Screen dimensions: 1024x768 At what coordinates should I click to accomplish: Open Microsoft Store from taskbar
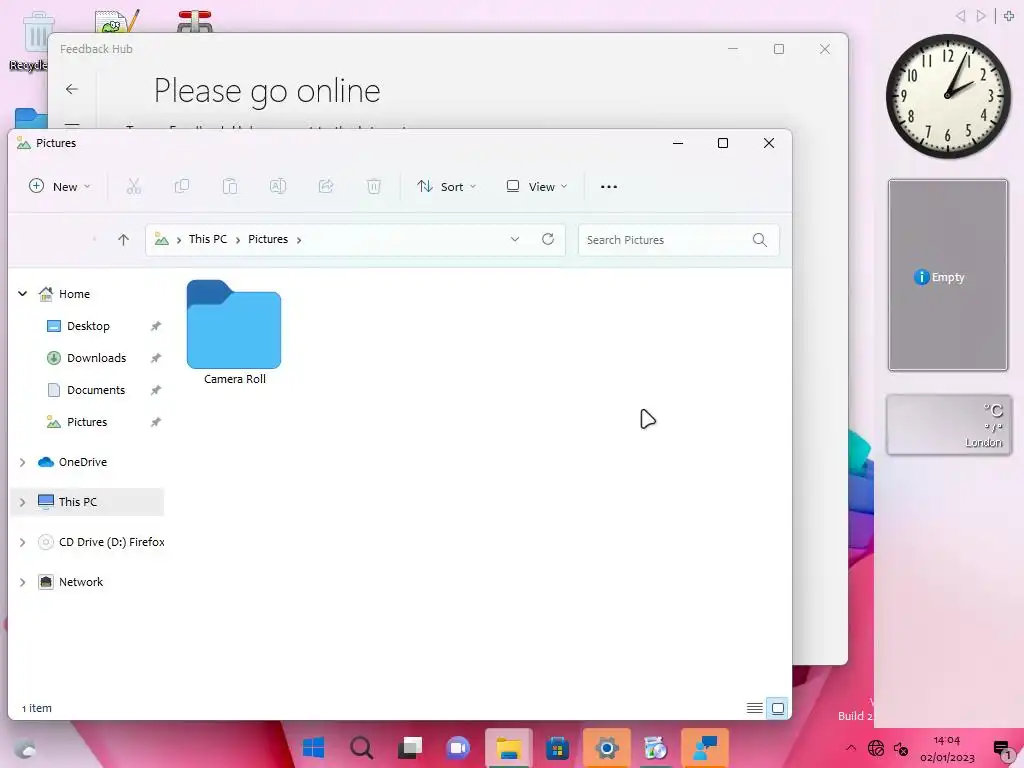(557, 747)
